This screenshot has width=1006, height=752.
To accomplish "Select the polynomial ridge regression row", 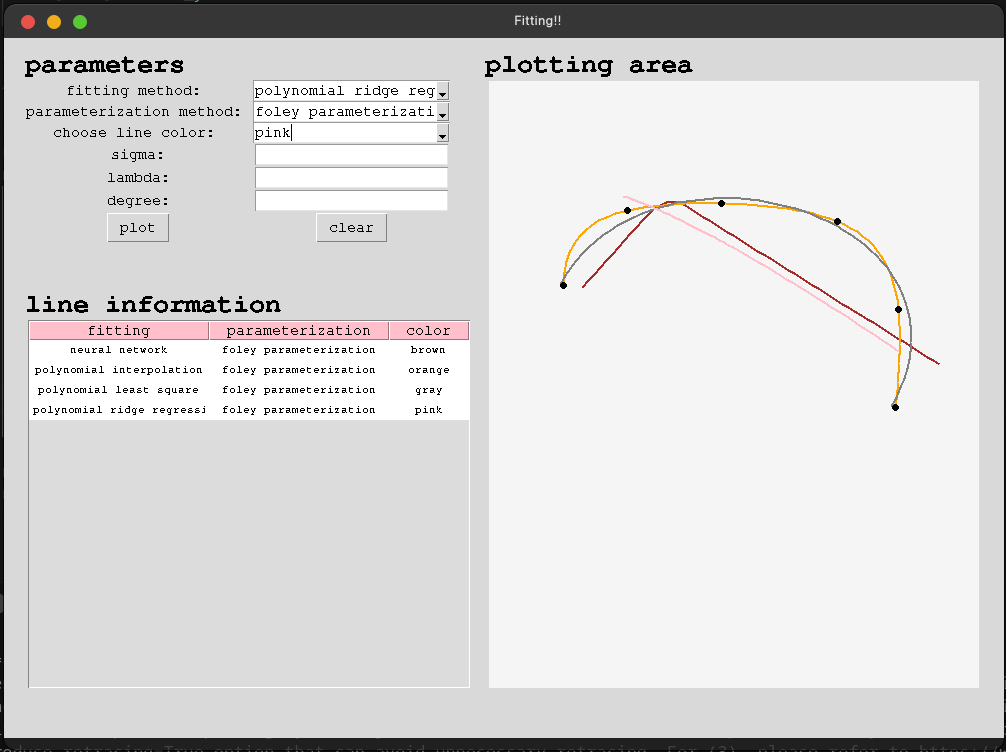I will tap(119, 410).
